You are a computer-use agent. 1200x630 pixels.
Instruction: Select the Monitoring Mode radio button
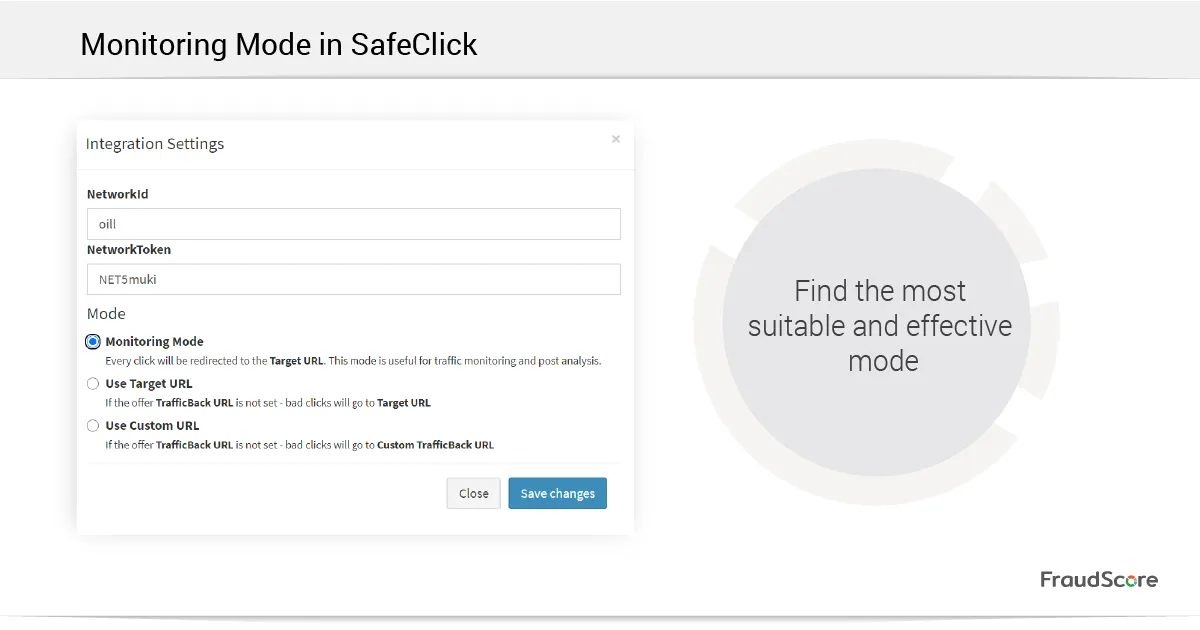pos(93,342)
